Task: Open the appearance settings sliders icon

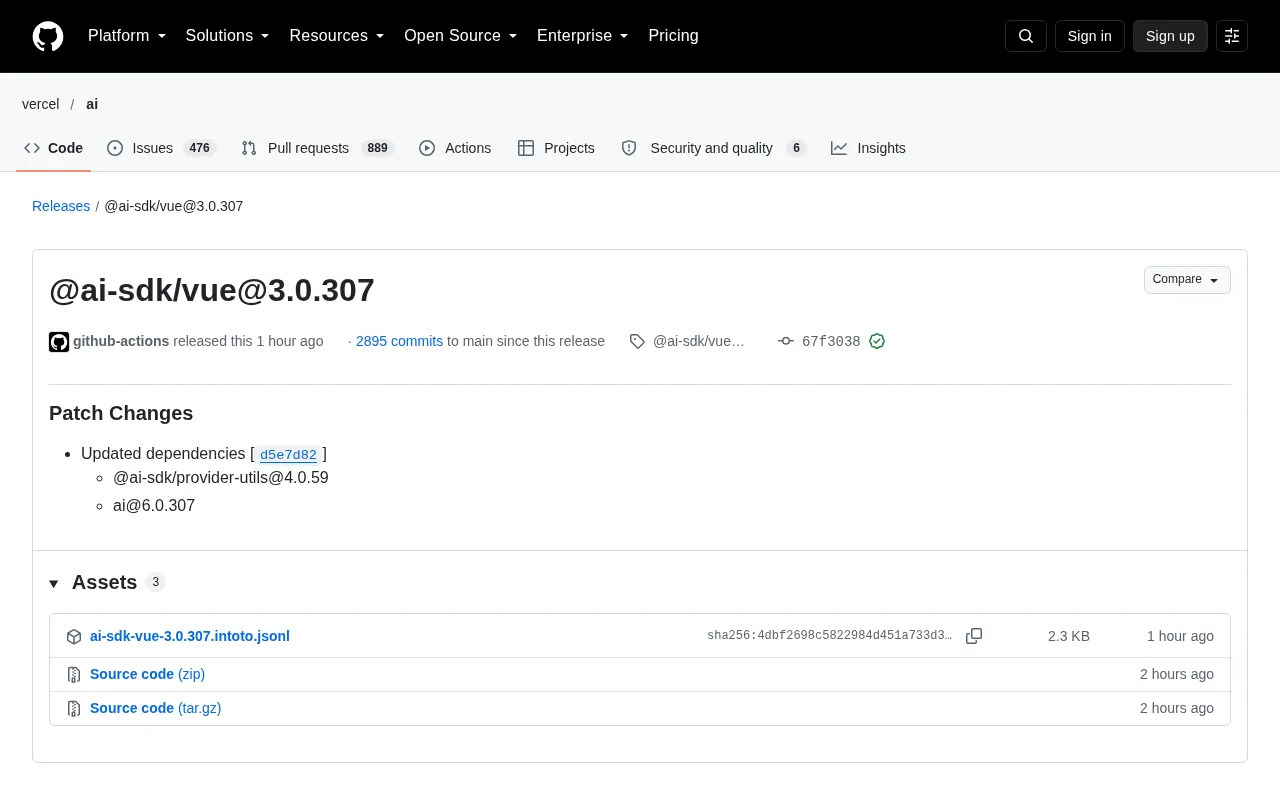Action: coord(1232,36)
